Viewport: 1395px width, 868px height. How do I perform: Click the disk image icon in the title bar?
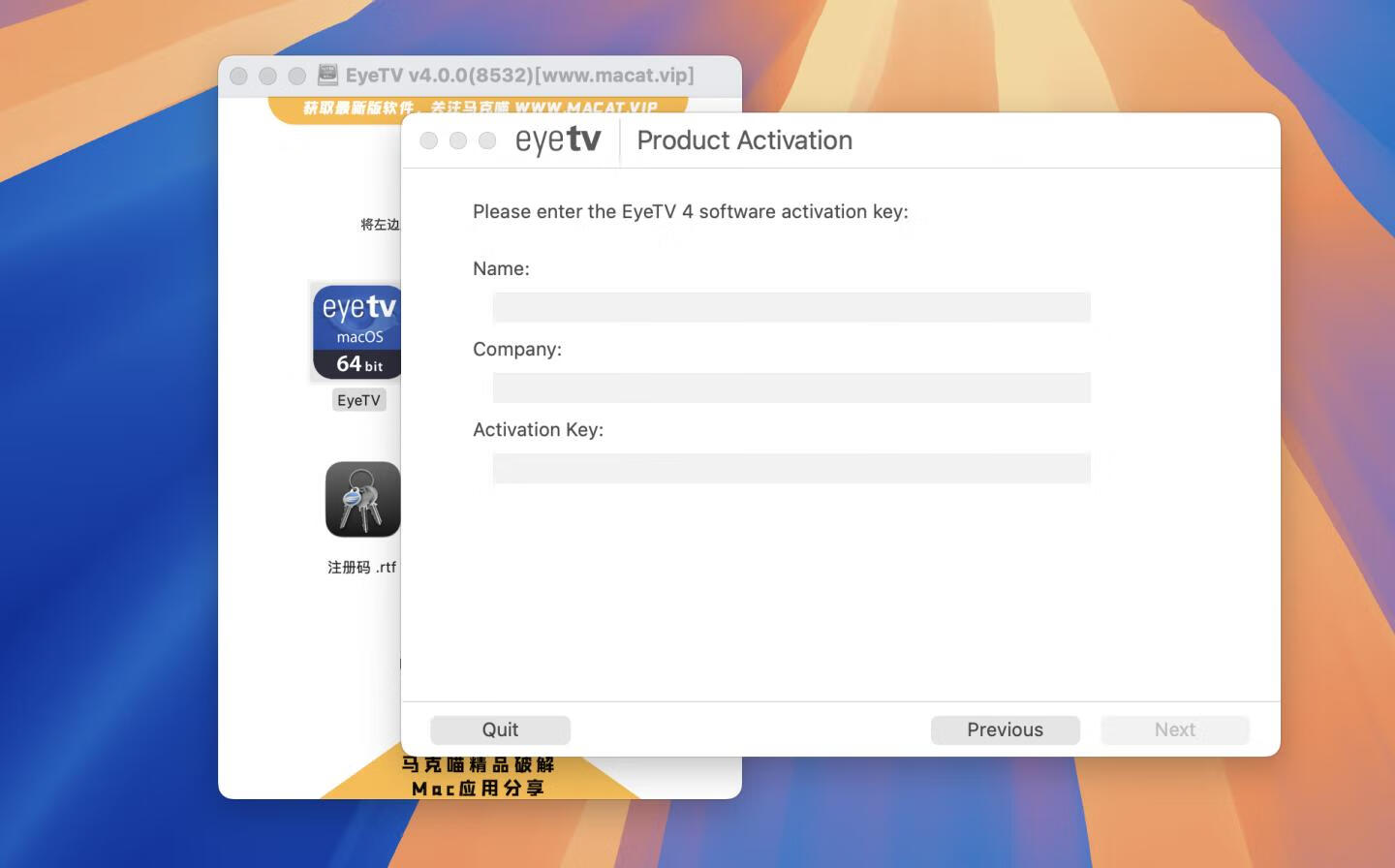328,75
